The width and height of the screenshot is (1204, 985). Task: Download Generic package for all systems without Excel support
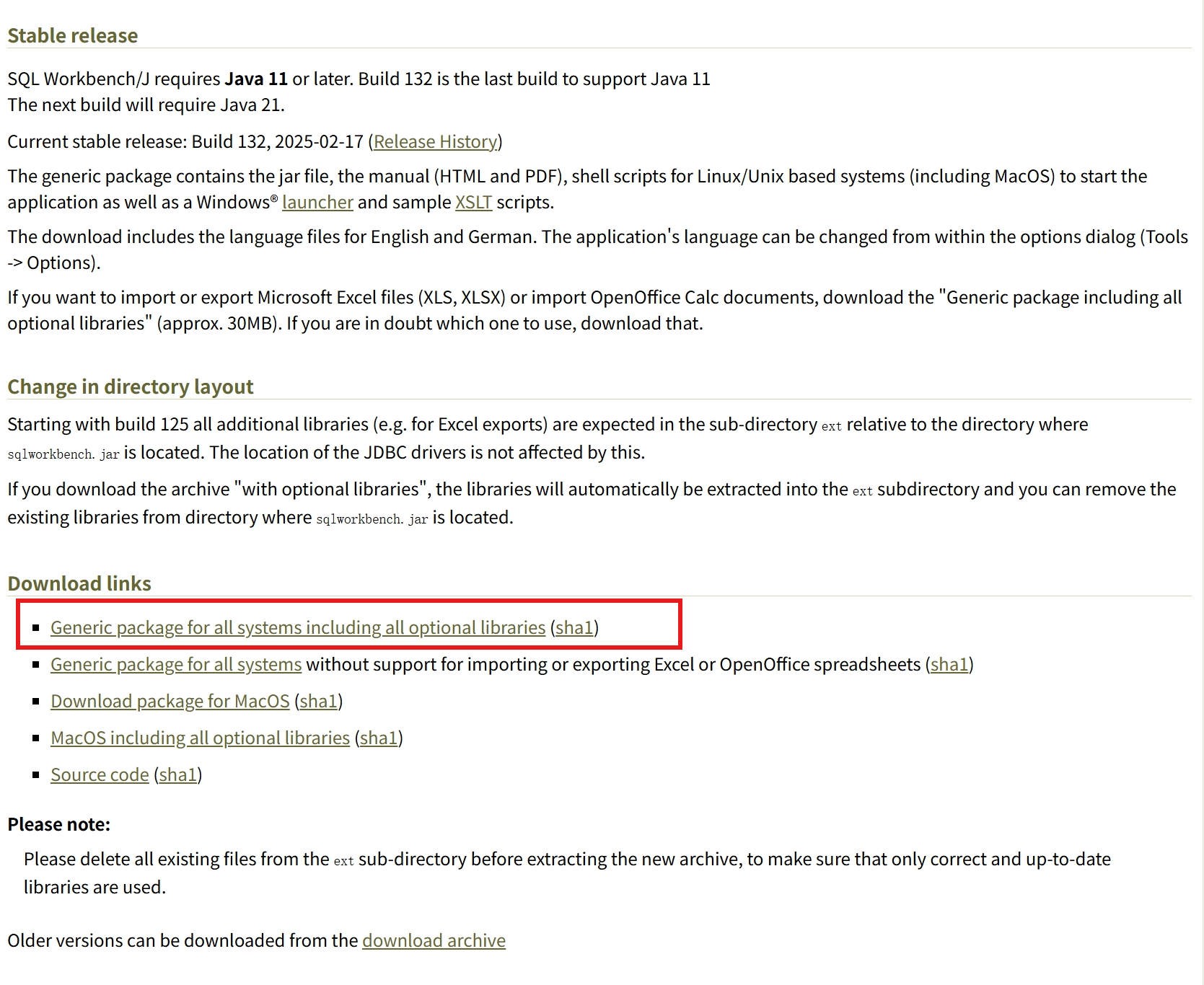pyautogui.click(x=176, y=664)
